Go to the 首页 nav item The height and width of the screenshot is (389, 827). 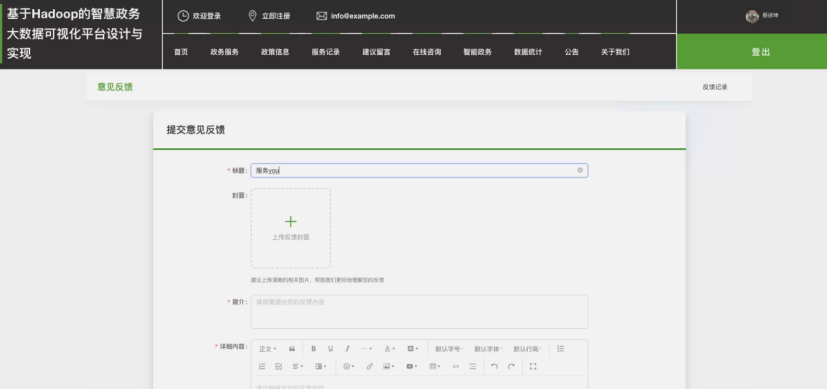[x=181, y=52]
